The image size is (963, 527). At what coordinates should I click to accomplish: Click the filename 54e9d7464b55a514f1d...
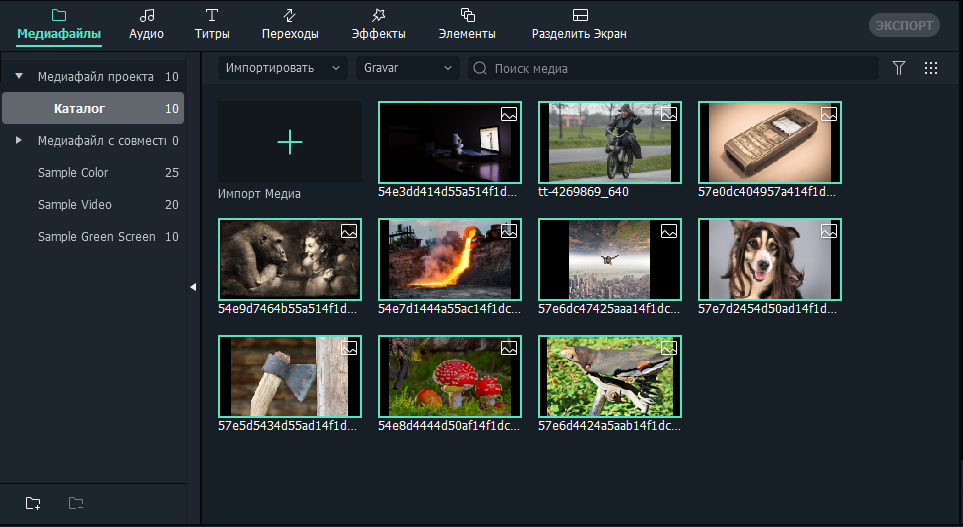point(287,308)
